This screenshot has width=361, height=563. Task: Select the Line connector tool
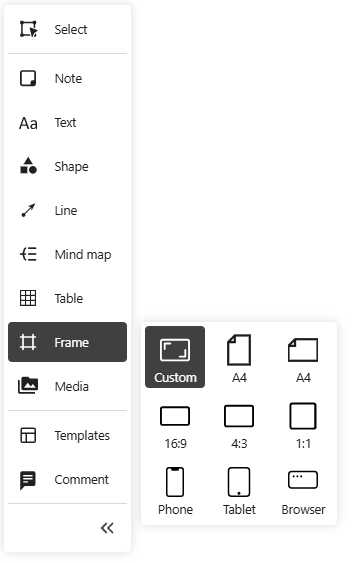[67, 210]
